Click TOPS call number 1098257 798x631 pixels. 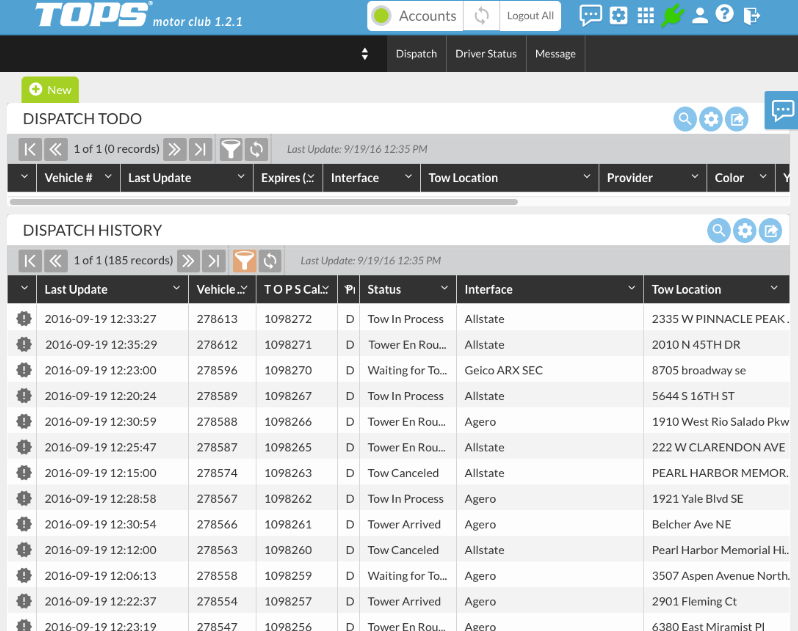[x=288, y=601]
